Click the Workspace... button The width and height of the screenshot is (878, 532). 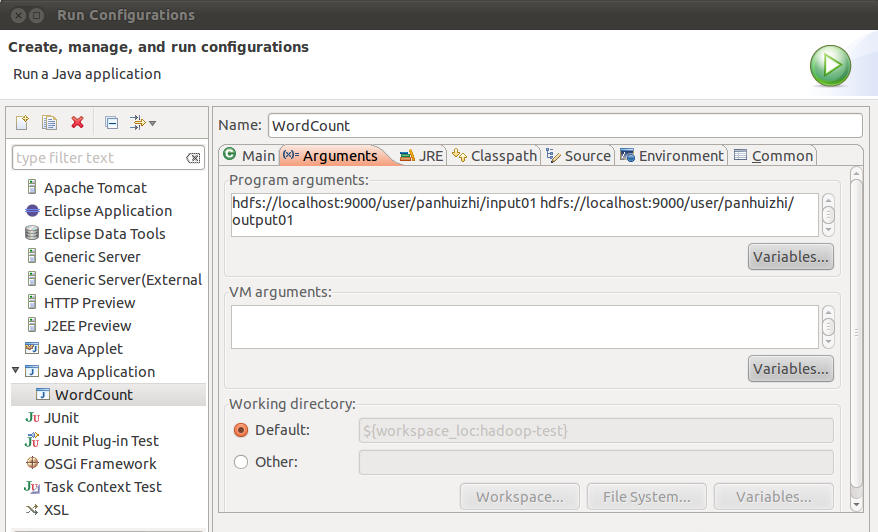pyautogui.click(x=519, y=497)
